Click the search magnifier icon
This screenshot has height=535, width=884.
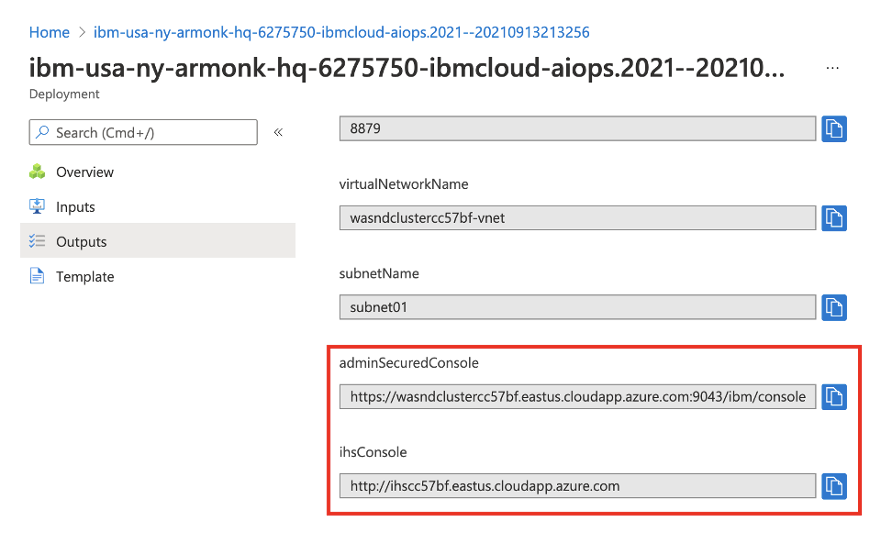[42, 132]
